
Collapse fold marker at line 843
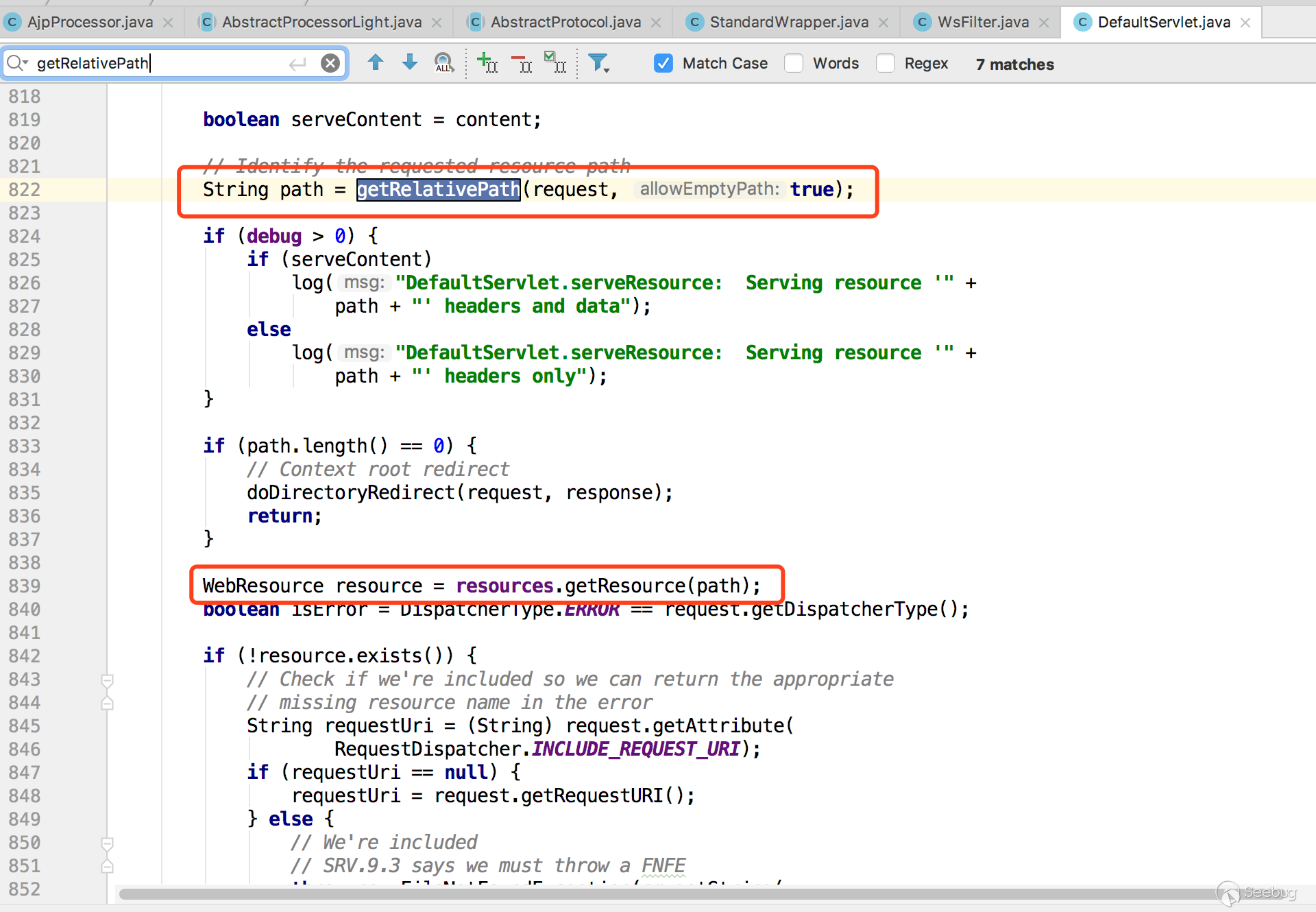click(107, 680)
